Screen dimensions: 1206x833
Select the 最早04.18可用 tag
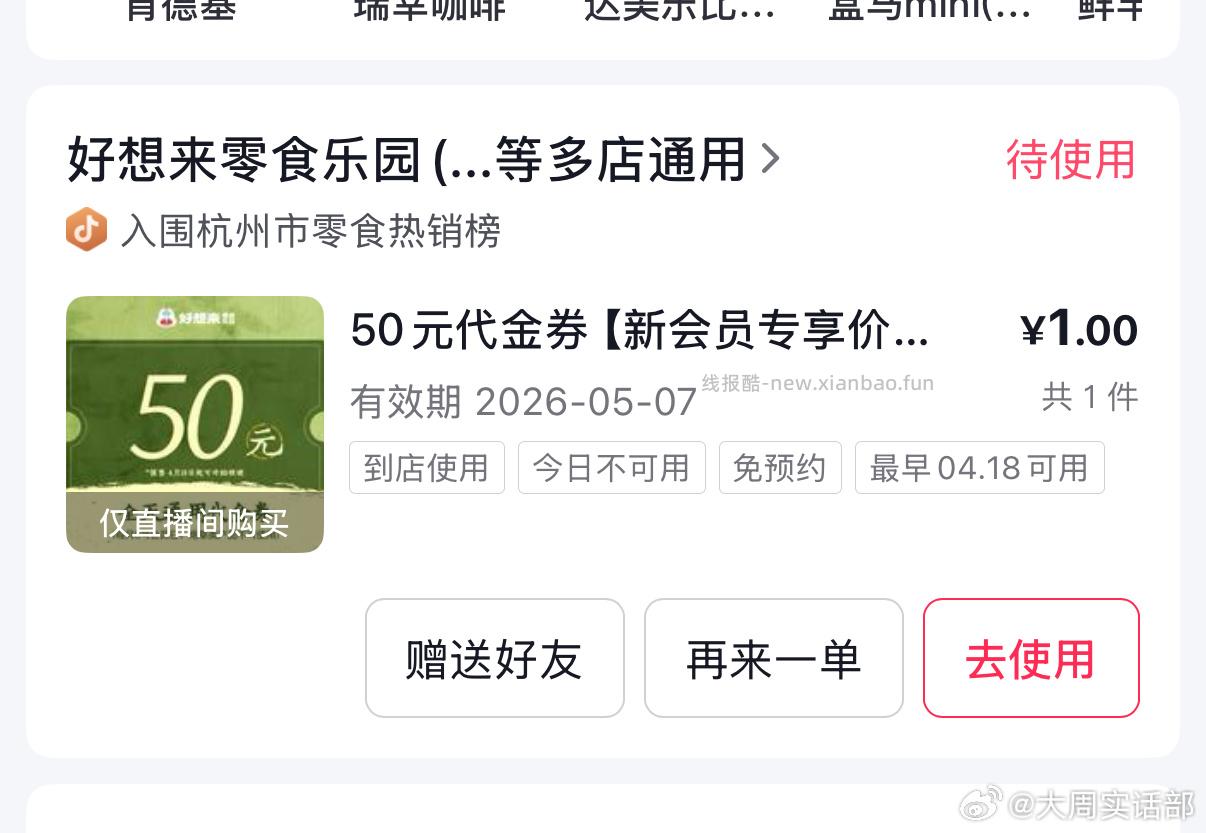(980, 468)
